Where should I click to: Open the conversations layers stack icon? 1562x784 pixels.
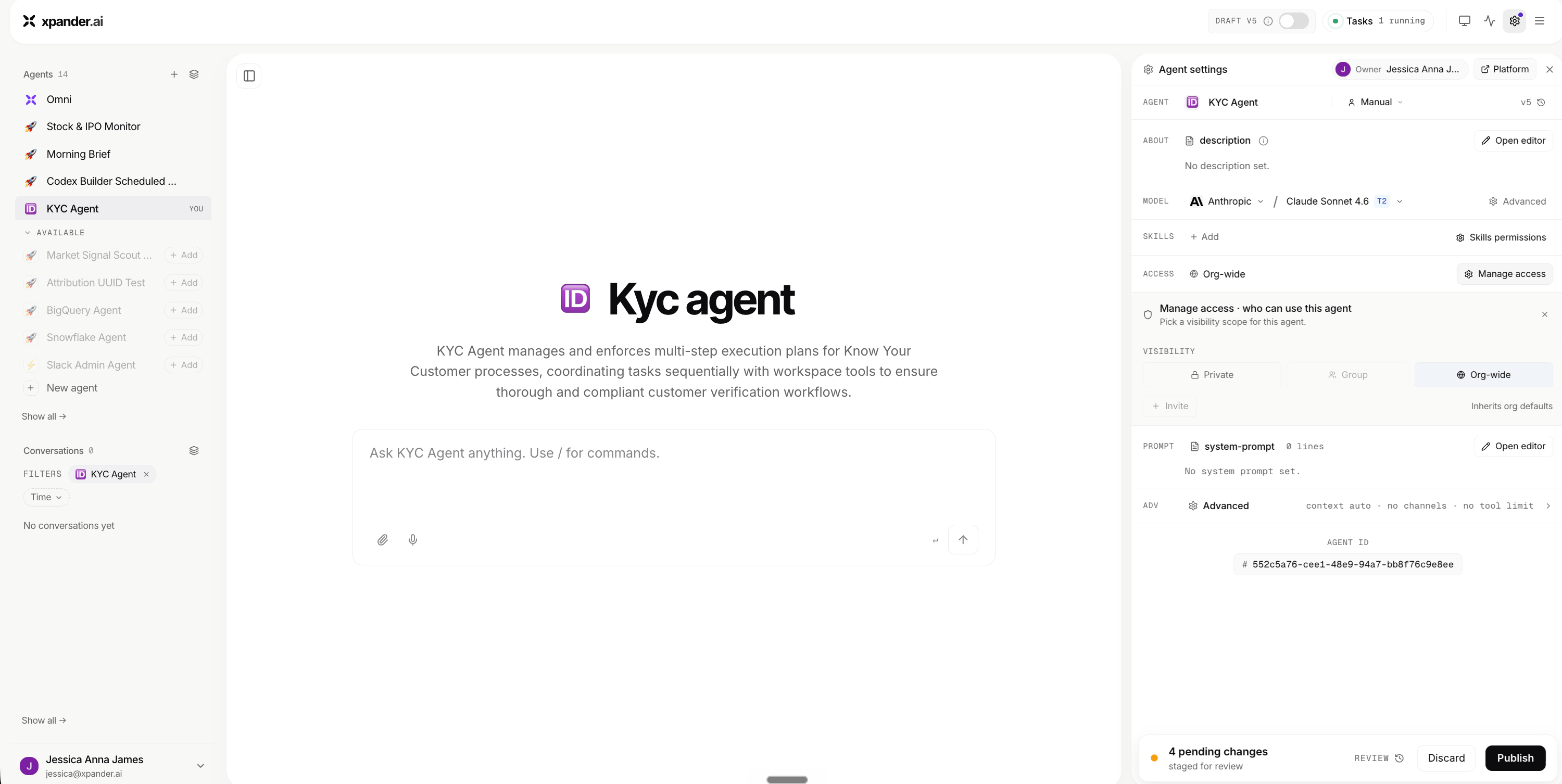point(194,450)
